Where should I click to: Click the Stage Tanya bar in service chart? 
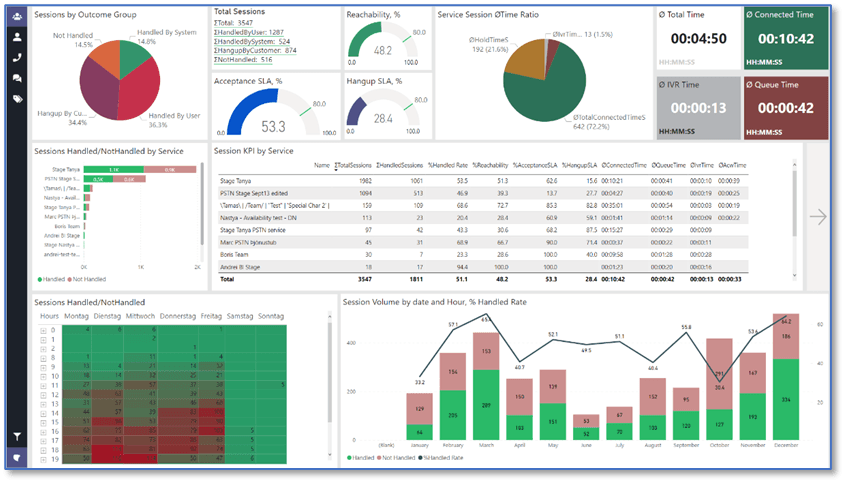(140, 170)
